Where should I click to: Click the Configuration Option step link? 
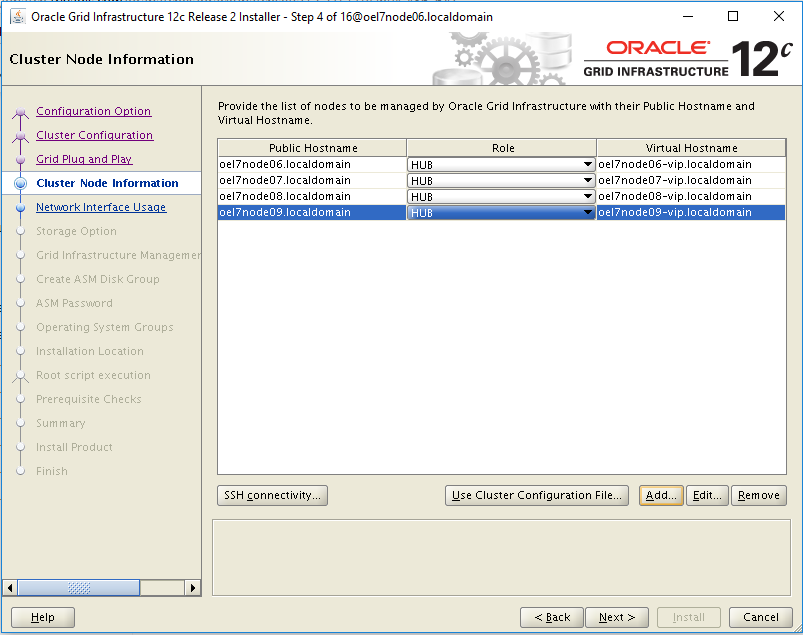(x=93, y=111)
